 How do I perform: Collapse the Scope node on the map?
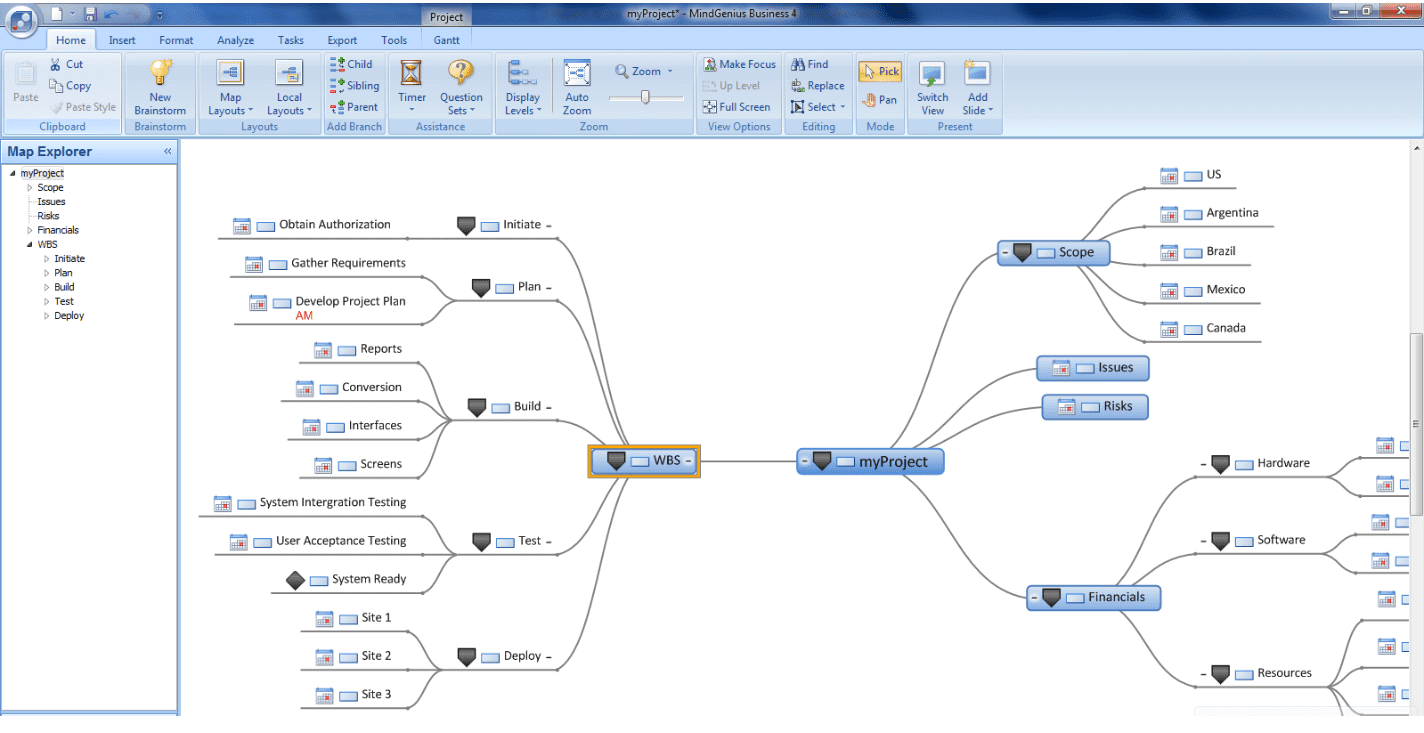(1004, 253)
